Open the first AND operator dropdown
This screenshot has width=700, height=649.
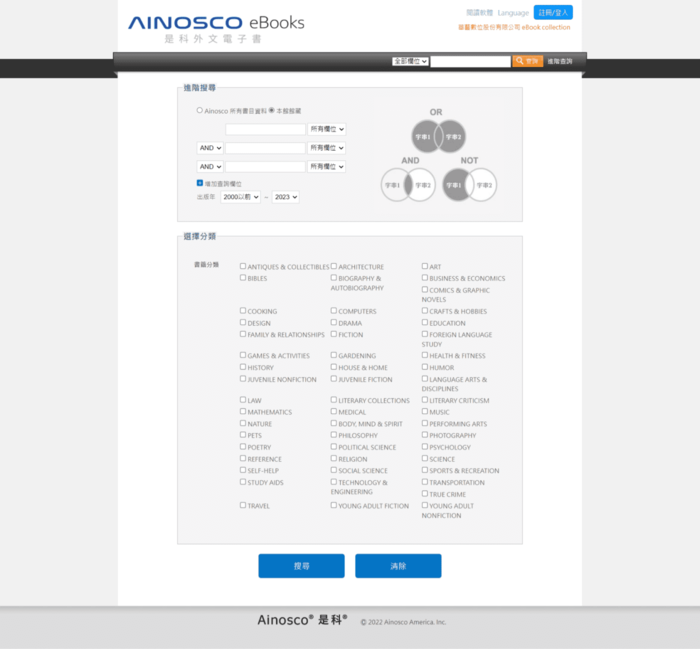210,148
